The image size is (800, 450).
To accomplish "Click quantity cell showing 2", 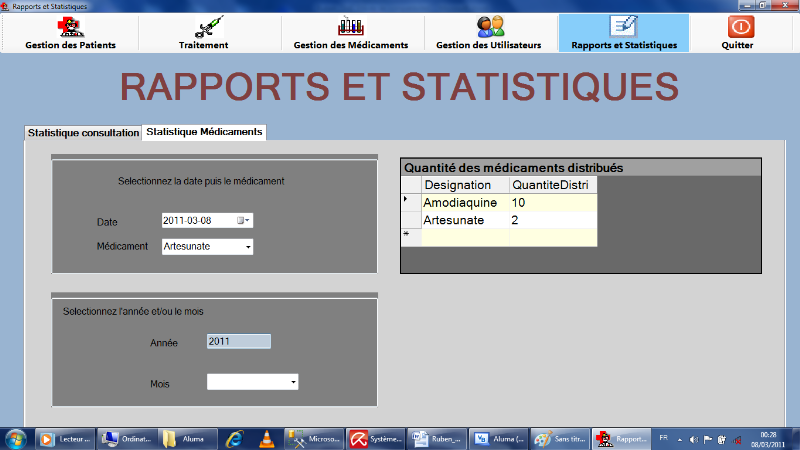I will (553, 220).
